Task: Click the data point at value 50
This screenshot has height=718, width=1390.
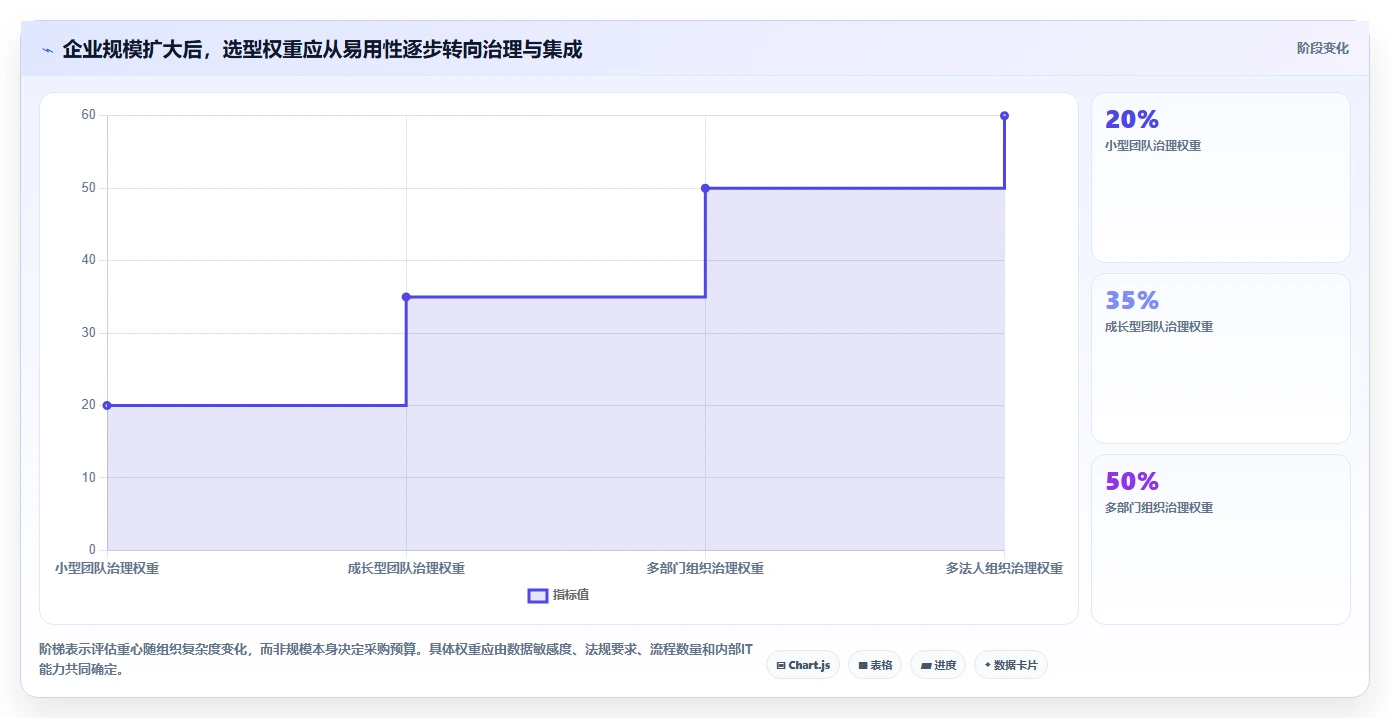Action: [705, 188]
